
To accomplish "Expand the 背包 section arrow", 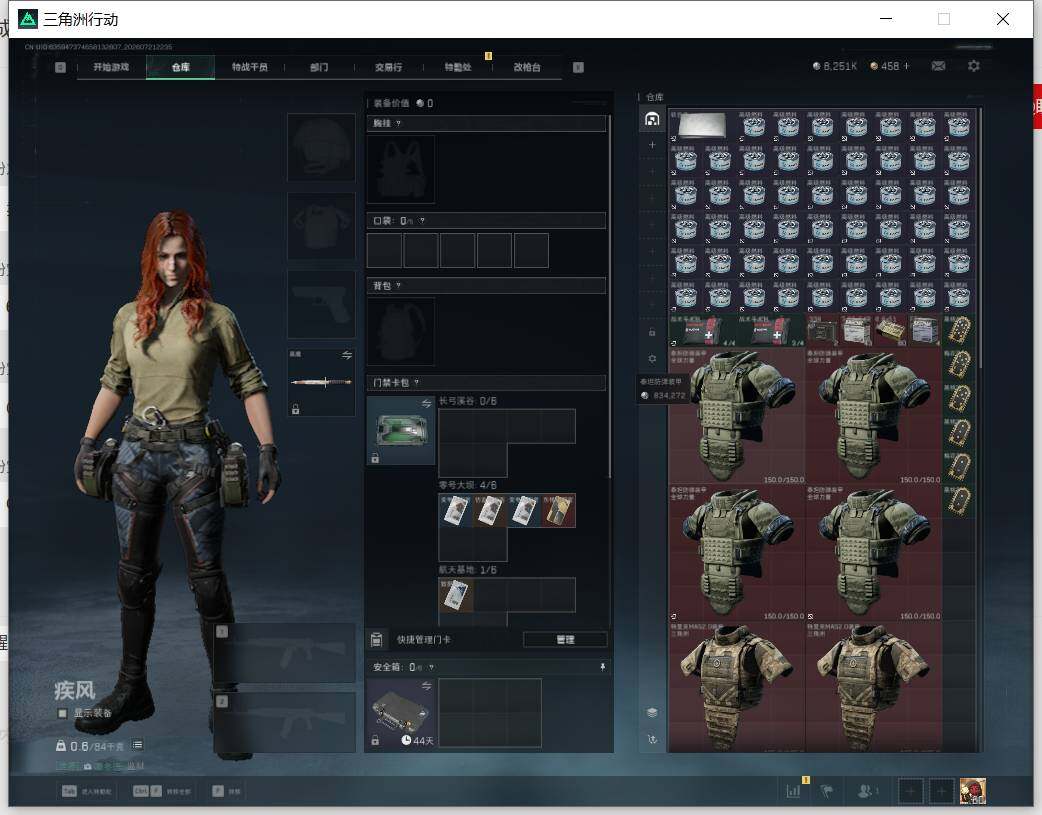I will [x=398, y=286].
